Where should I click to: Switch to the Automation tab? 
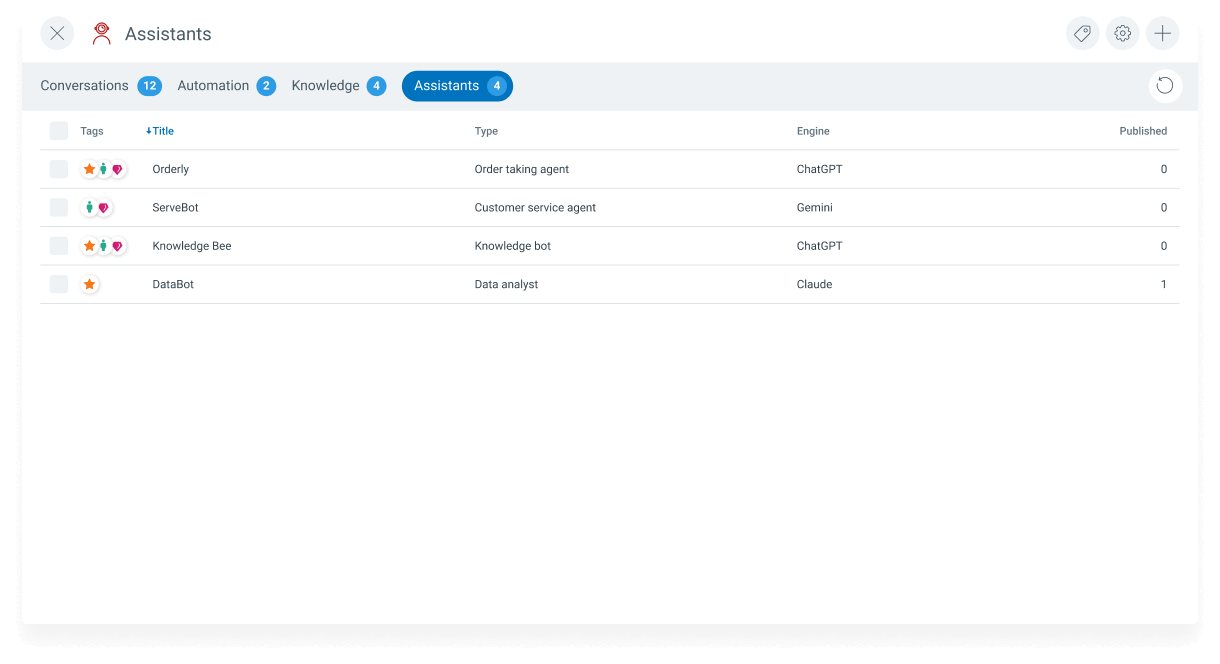(226, 86)
